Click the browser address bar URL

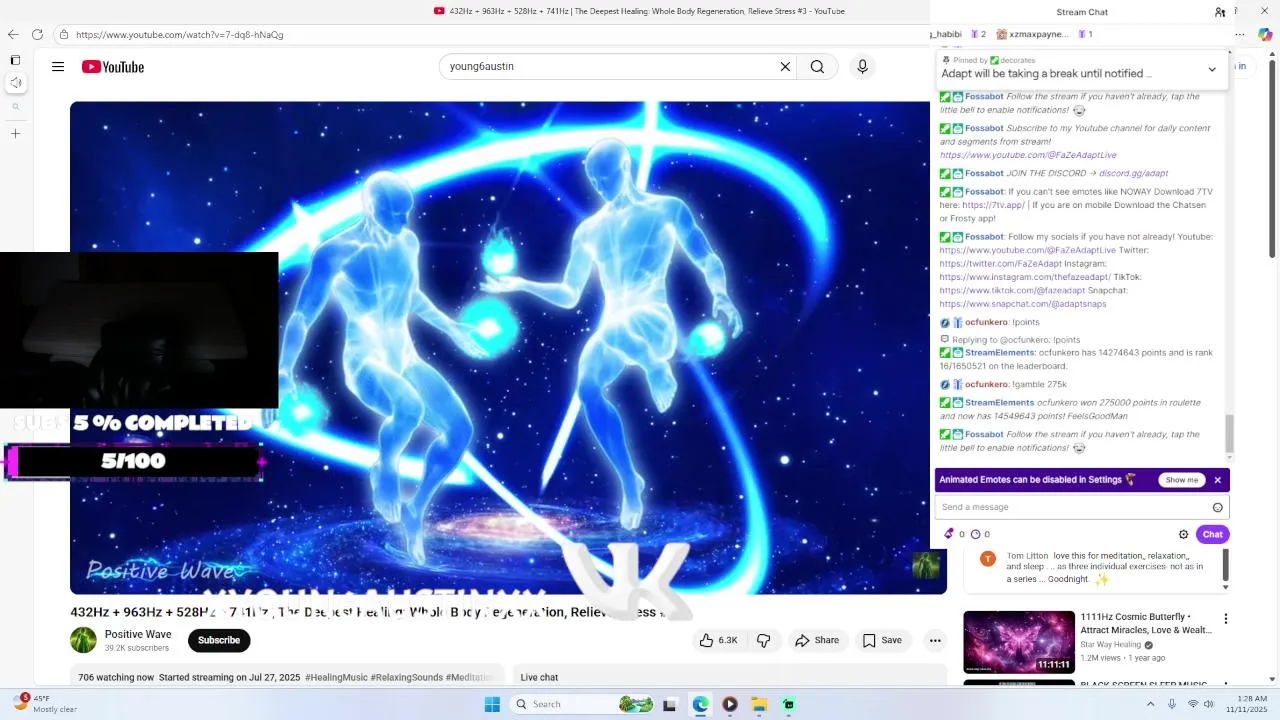pyautogui.click(x=180, y=34)
